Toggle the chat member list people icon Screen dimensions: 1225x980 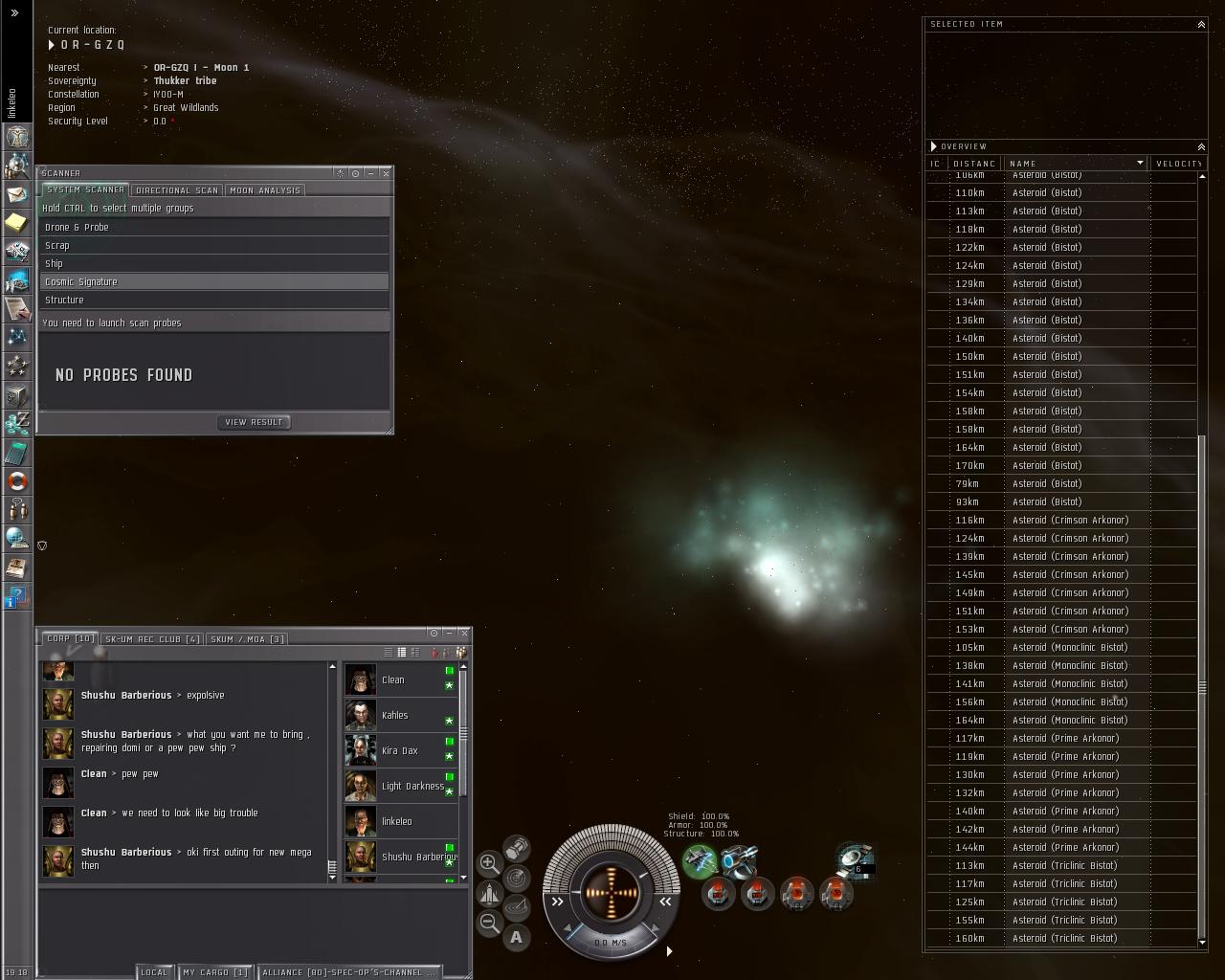coord(461,653)
